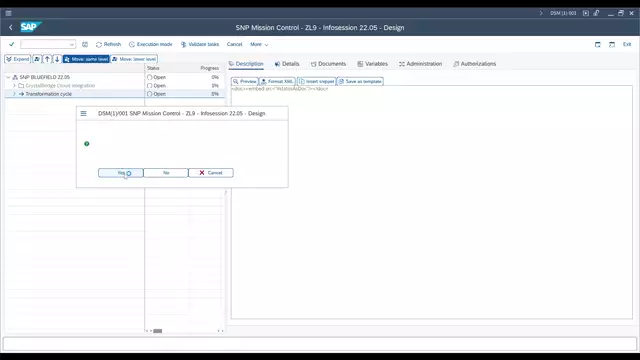Viewport: 640px width, 360px height.
Task: Click the Expand tree button
Action: point(18,59)
